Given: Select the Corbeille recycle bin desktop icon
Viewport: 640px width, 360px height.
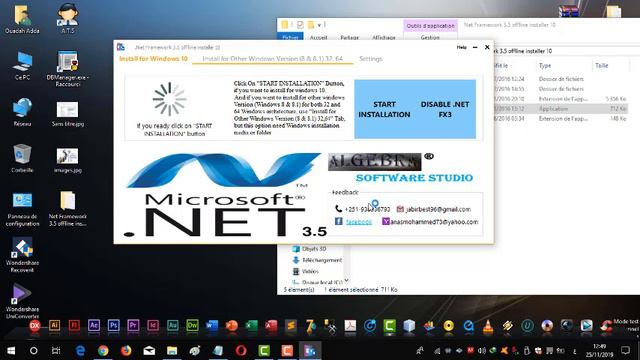Looking at the screenshot, I should tap(22, 158).
